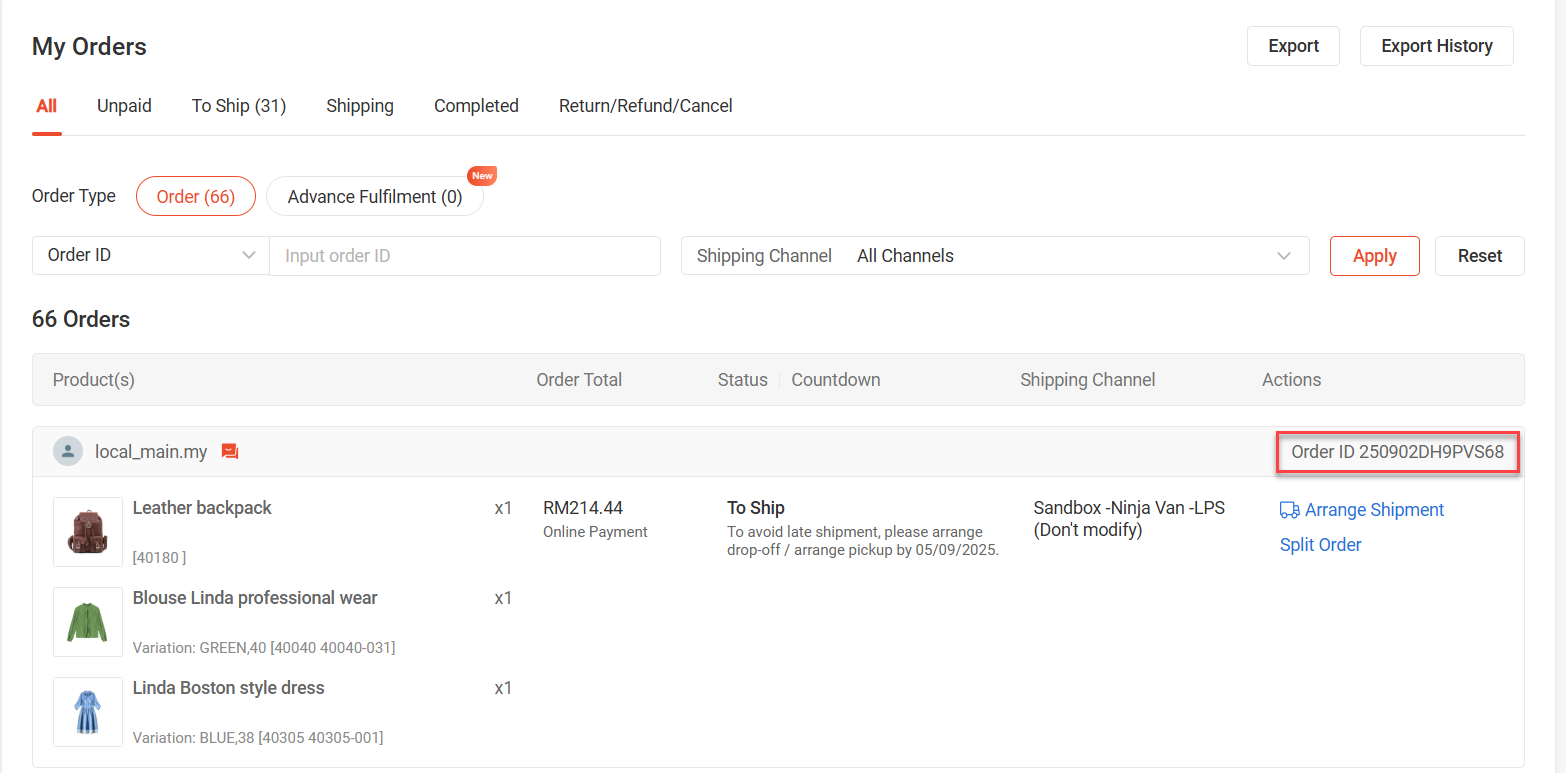Image resolution: width=1566 pixels, height=773 pixels.
Task: Select the Advance Fulfilment (0) order type
Action: [375, 197]
